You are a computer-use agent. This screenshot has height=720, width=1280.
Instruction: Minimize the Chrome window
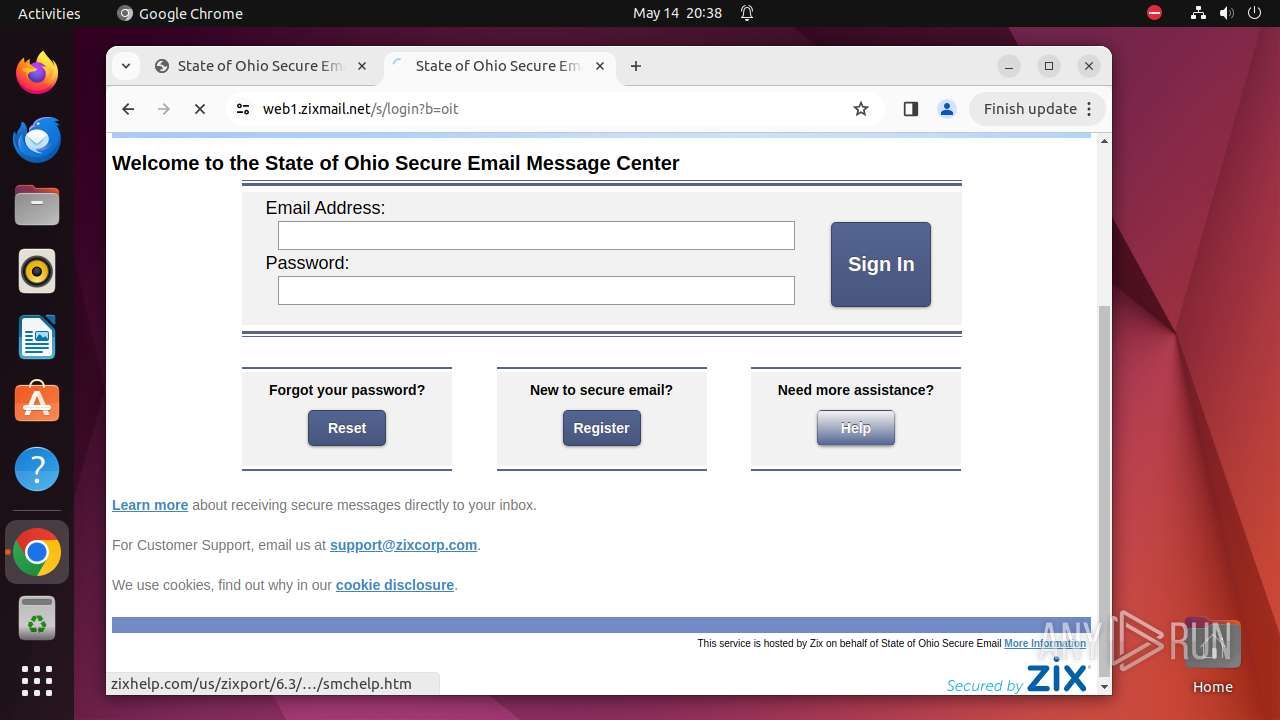[1009, 66]
